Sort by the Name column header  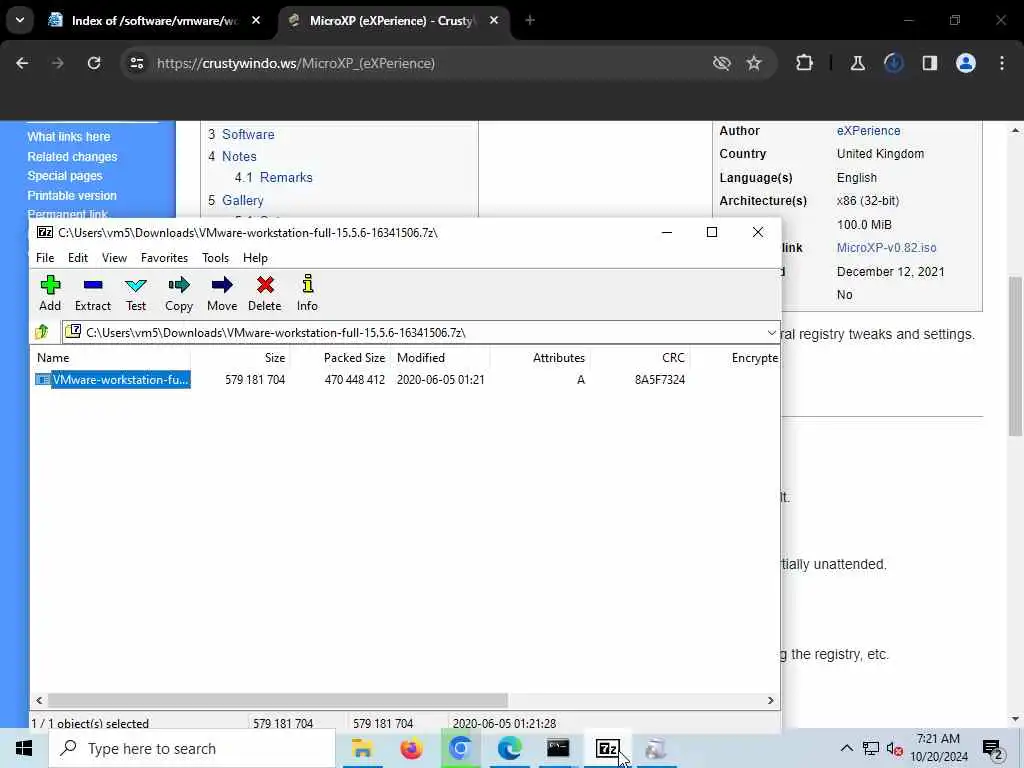[111, 358]
